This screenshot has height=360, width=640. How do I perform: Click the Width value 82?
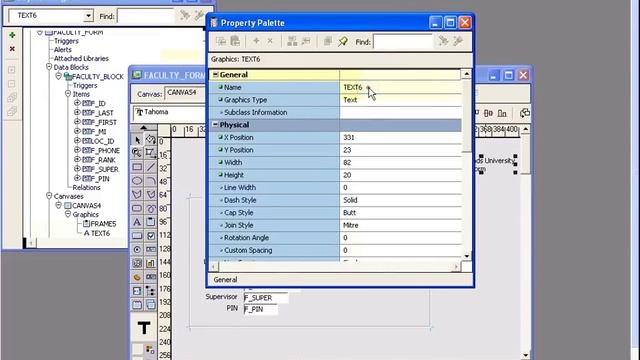pyautogui.click(x=400, y=162)
